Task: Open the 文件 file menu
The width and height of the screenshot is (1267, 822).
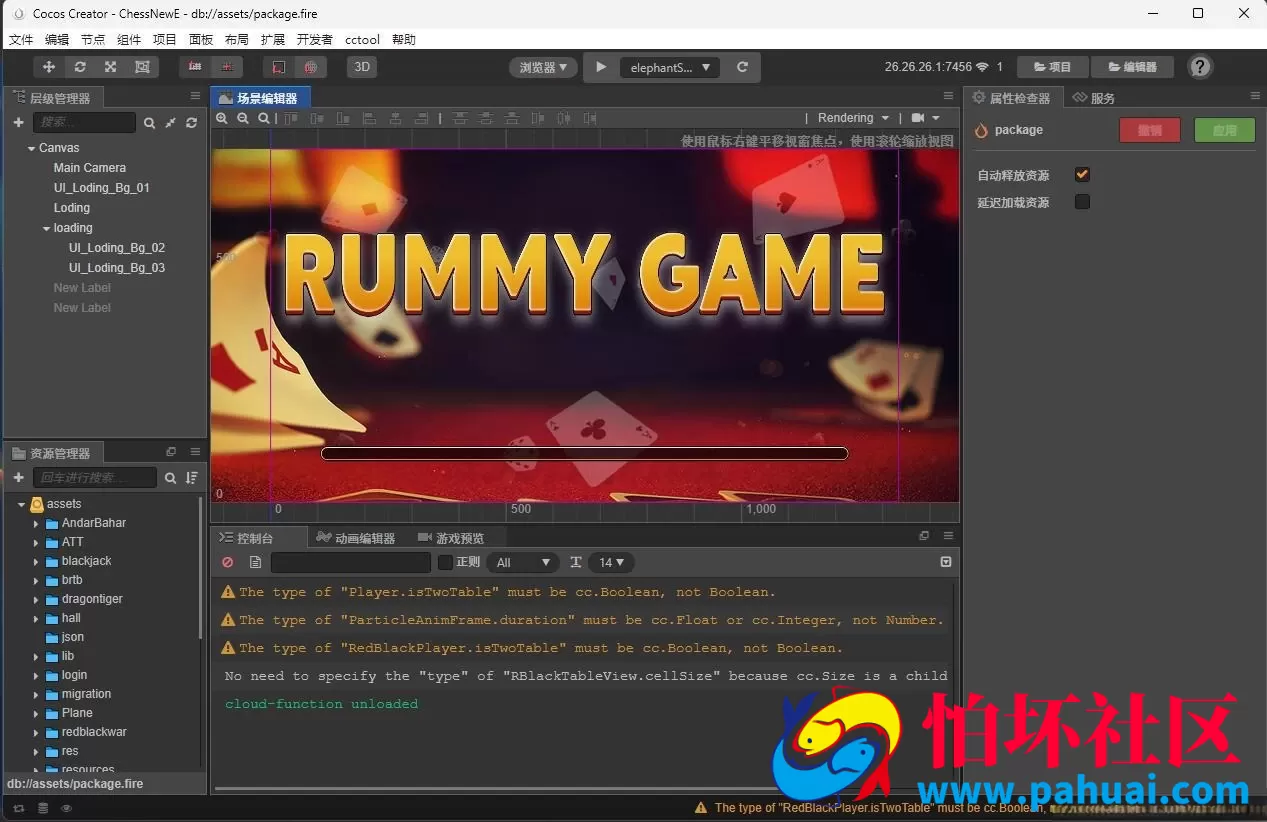Action: tap(21, 40)
